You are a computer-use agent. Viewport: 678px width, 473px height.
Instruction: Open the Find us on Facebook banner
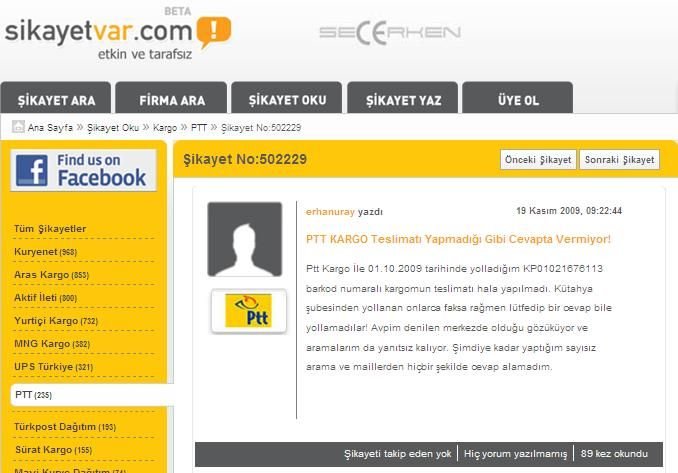83,170
